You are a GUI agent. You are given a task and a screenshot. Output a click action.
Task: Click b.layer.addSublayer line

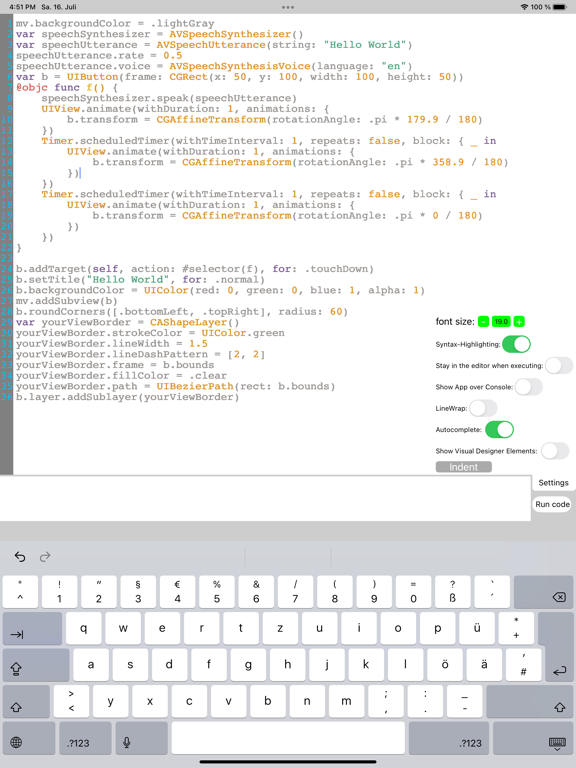click(x=127, y=397)
